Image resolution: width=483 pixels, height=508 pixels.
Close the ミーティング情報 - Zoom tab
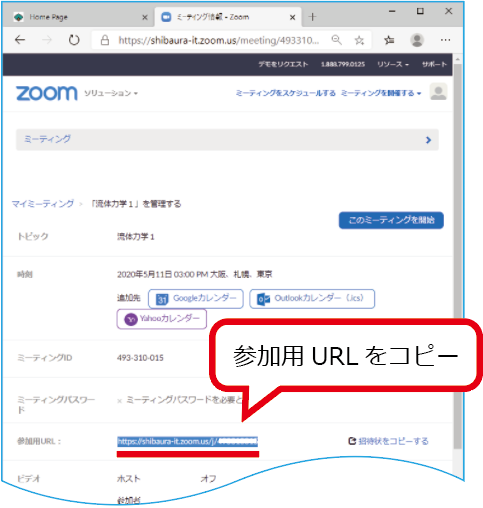(292, 17)
